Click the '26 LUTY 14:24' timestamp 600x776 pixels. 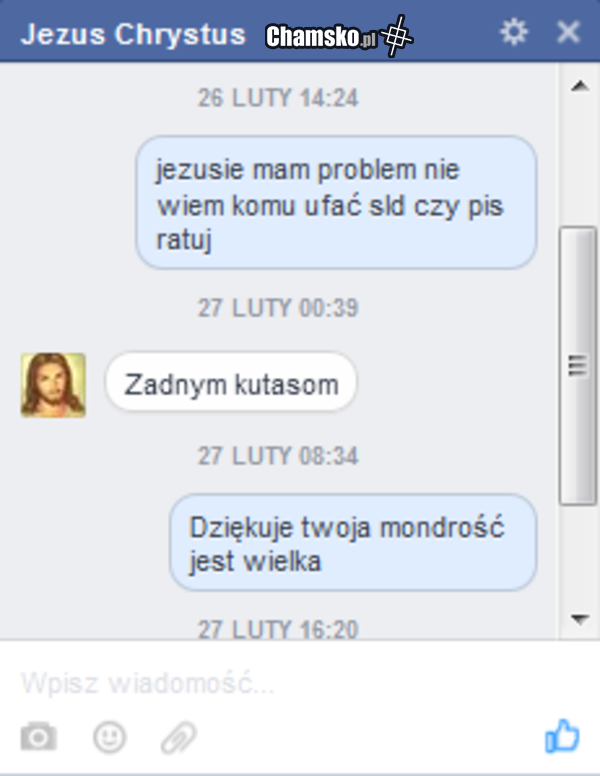click(x=278, y=97)
